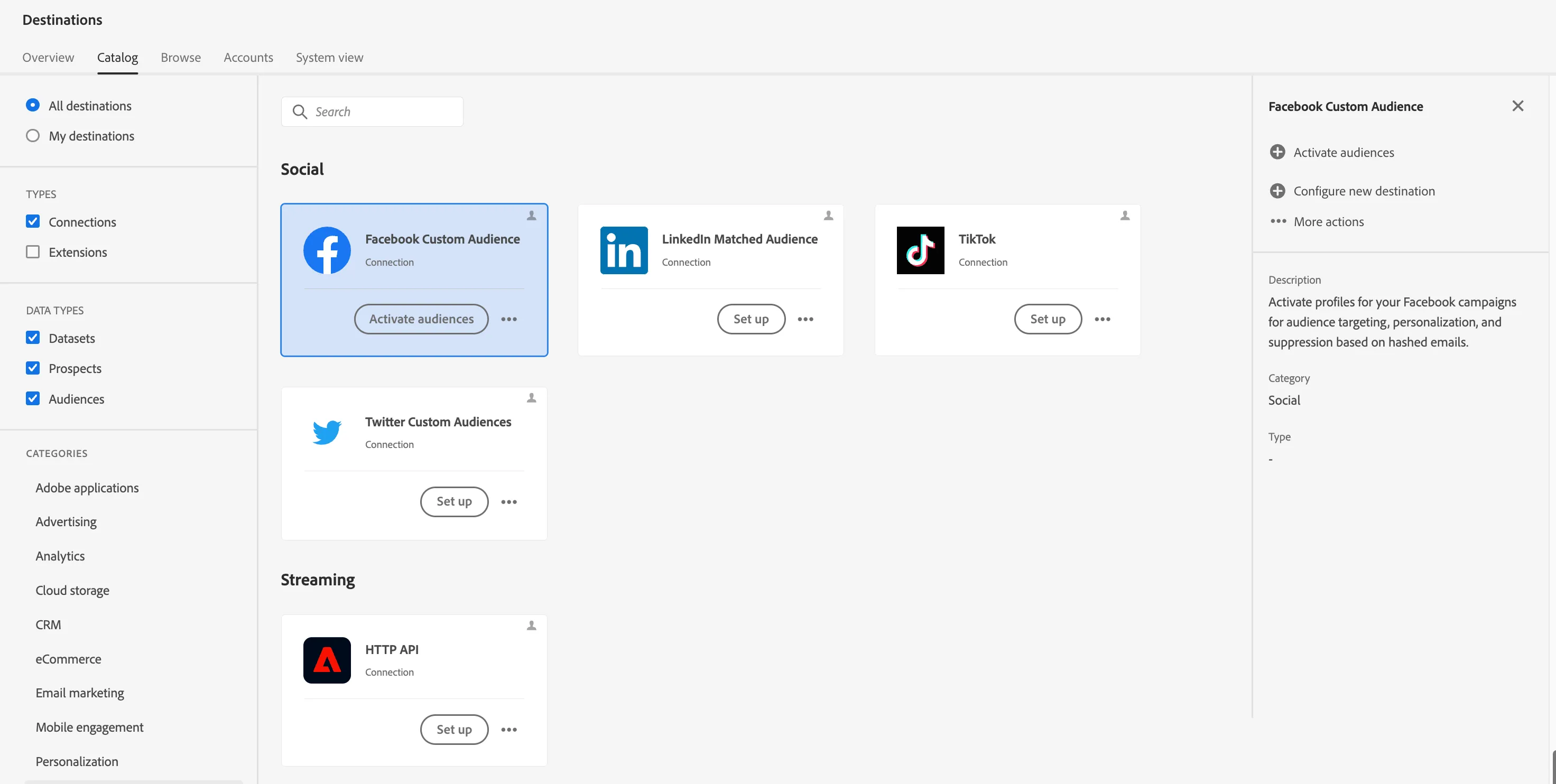Image resolution: width=1556 pixels, height=784 pixels.
Task: Filter by Cloud storage category
Action: point(72,590)
